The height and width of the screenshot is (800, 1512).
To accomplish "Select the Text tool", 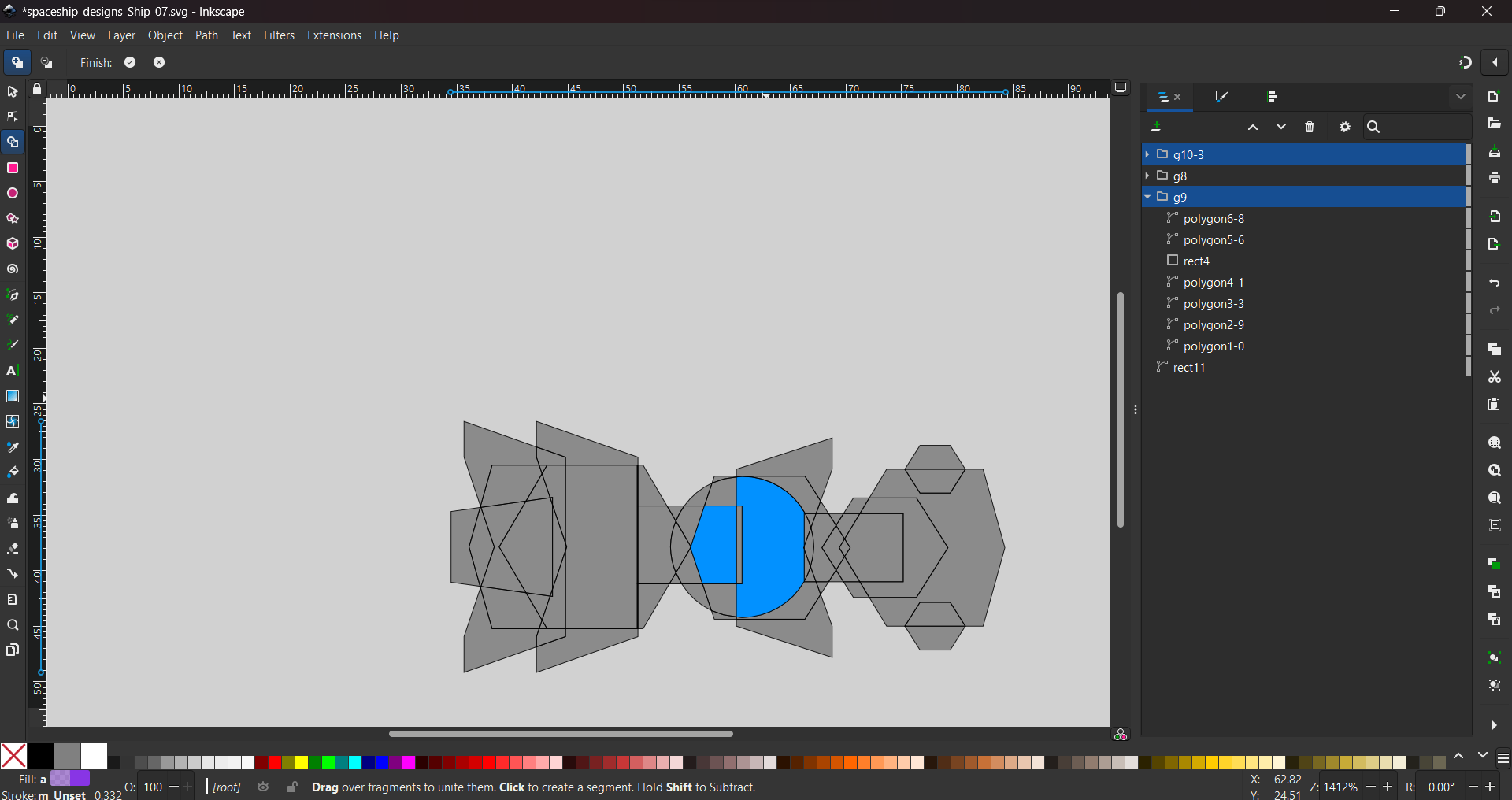I will click(x=13, y=371).
